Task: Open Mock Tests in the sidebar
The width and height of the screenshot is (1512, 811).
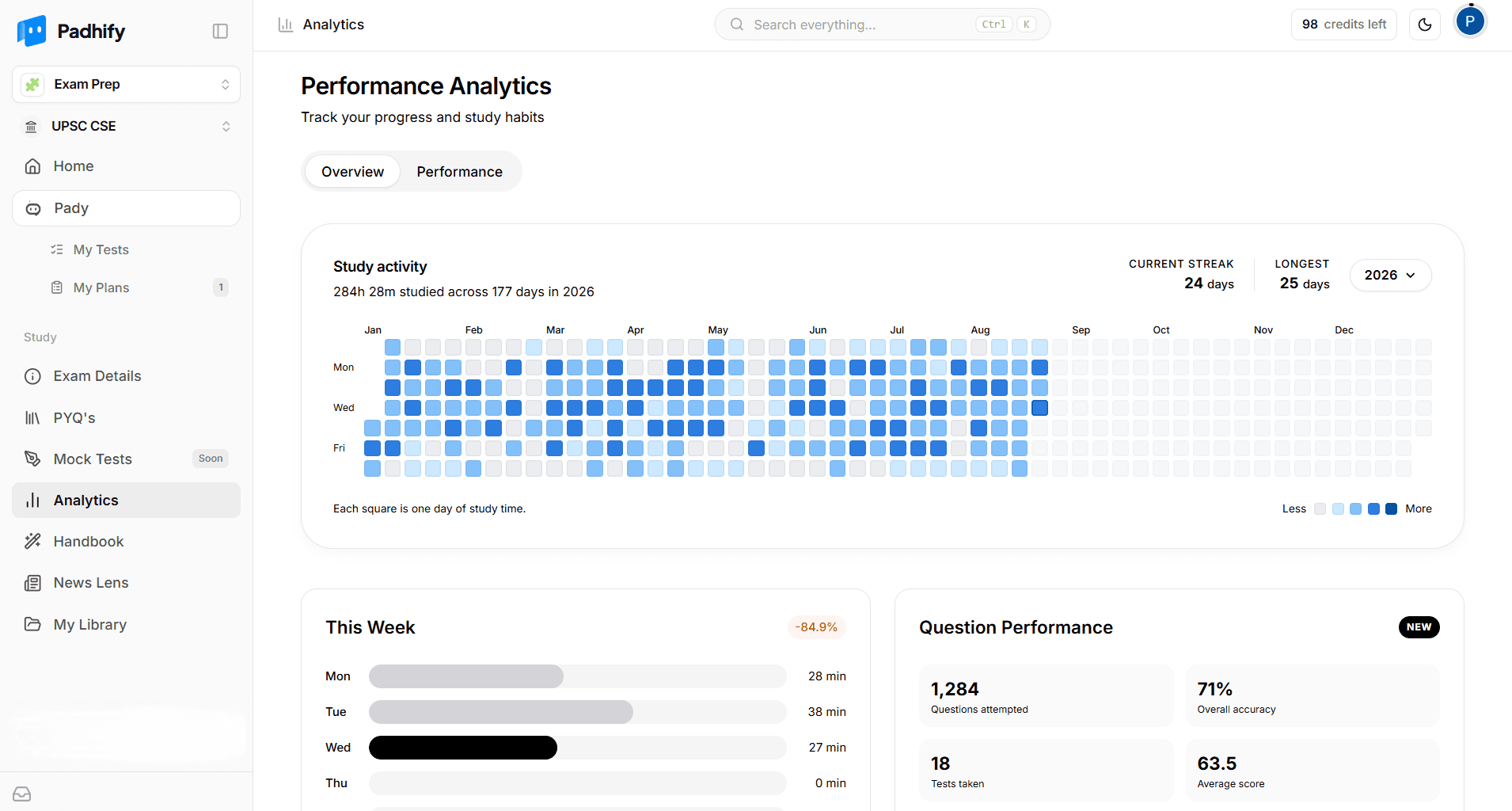Action: [126, 459]
